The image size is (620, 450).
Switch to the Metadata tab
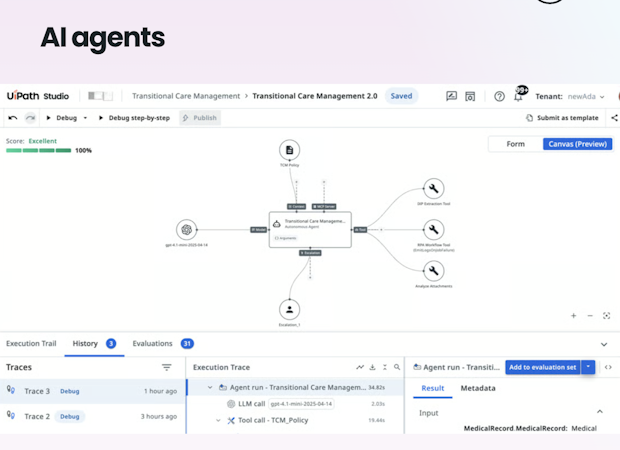tap(478, 388)
